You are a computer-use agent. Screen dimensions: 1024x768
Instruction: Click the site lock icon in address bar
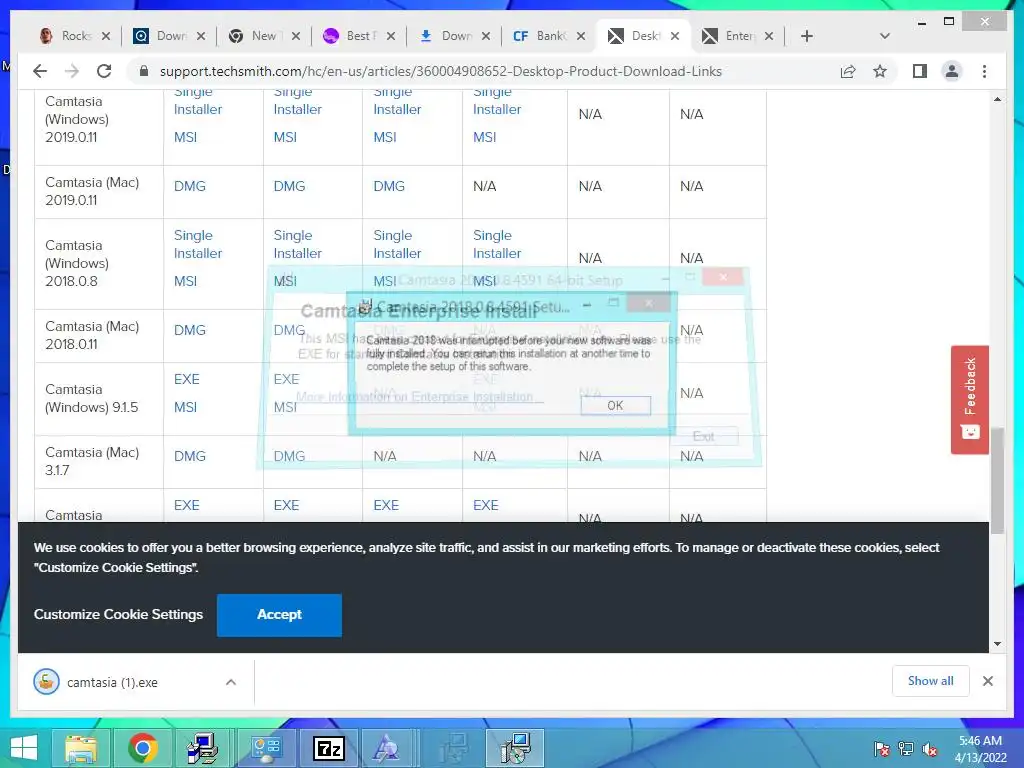(x=144, y=71)
